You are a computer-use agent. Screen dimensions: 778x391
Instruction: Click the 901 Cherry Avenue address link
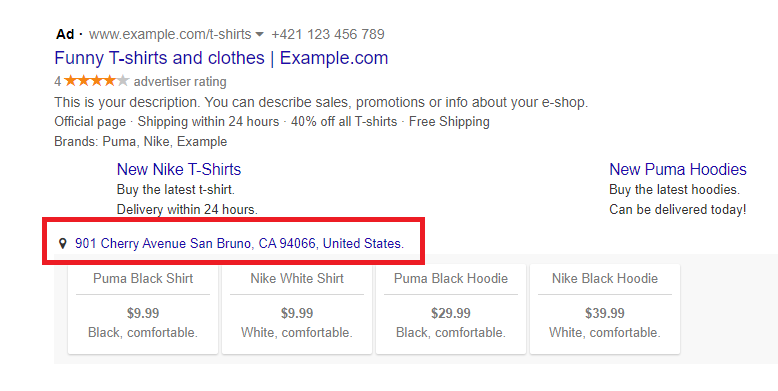tap(240, 243)
